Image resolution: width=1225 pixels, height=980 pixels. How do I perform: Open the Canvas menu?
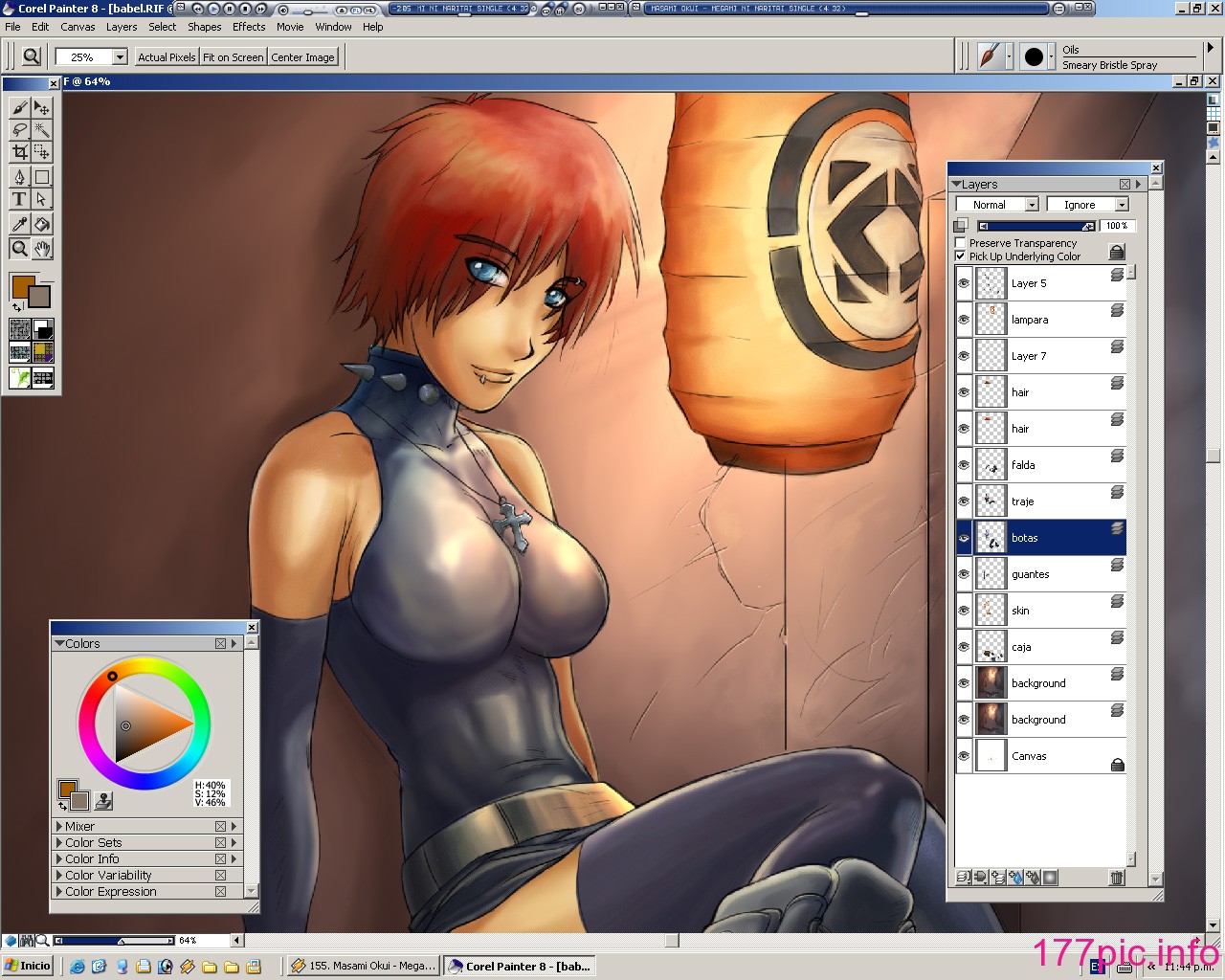(78, 27)
